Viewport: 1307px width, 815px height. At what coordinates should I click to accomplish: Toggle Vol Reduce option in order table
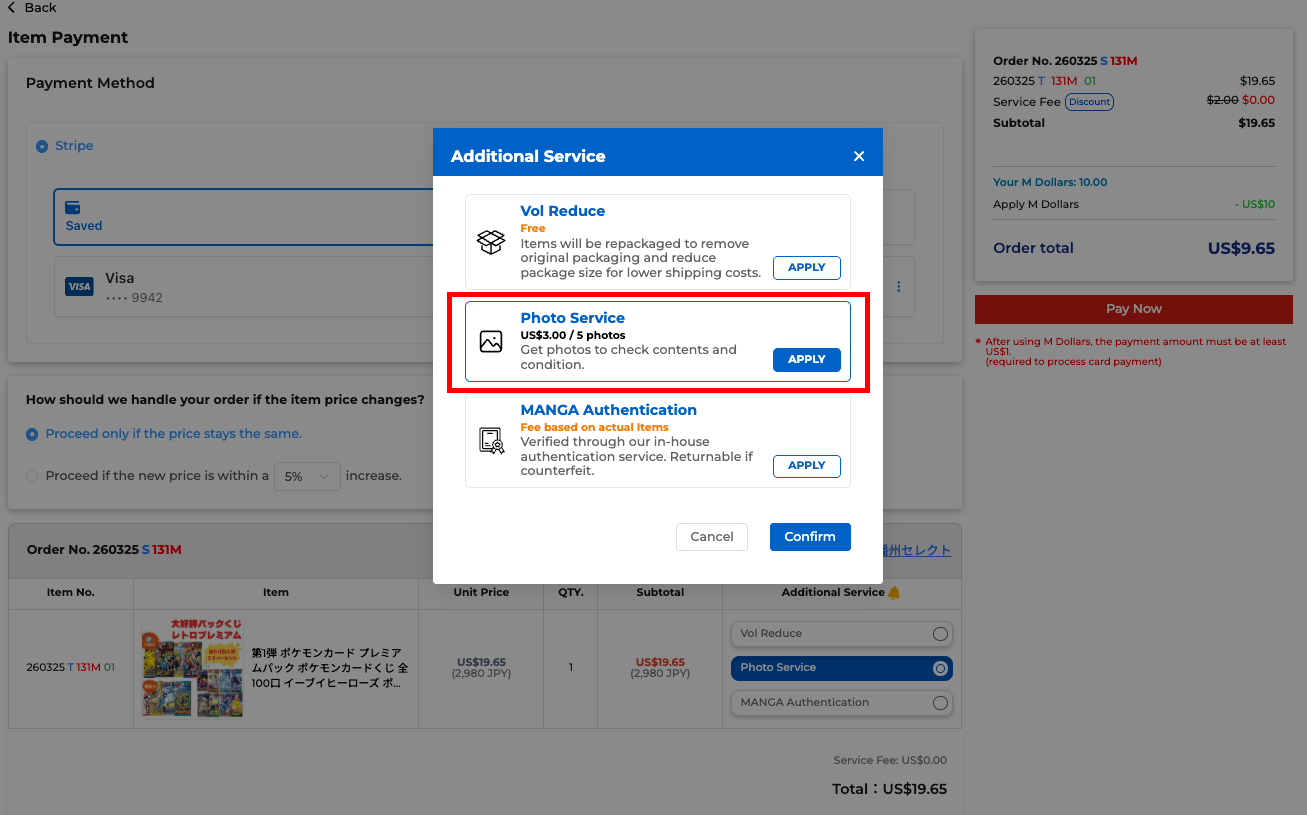point(940,634)
